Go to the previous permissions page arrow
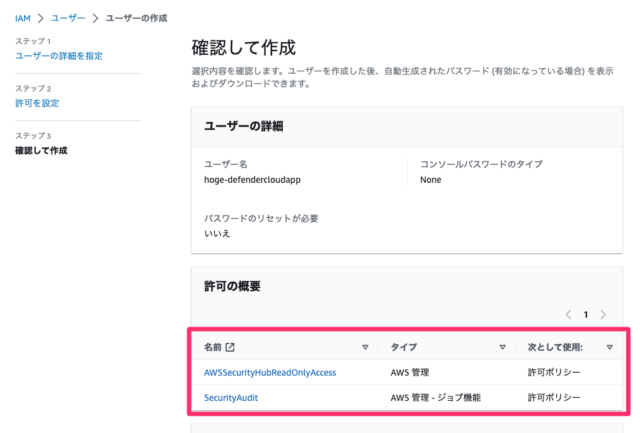The width and height of the screenshot is (640, 433). coord(568,314)
